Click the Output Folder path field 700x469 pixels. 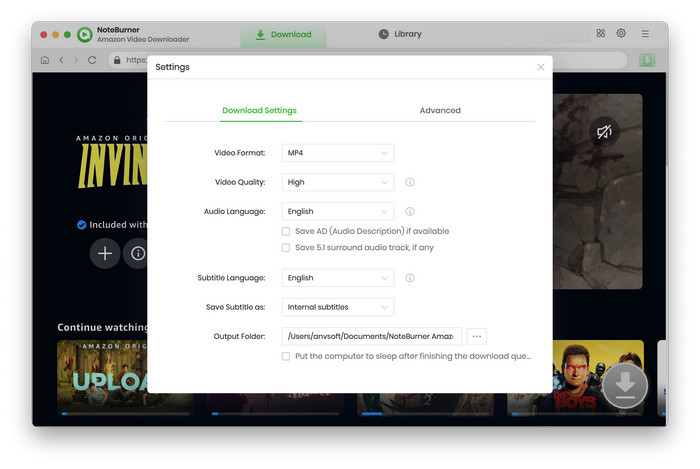point(371,336)
